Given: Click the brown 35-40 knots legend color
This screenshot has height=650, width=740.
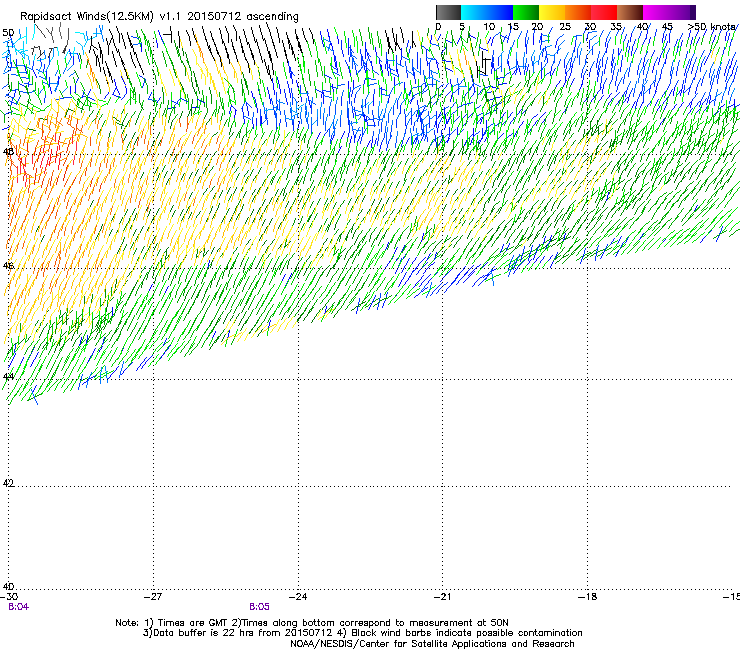Looking at the screenshot, I should click(x=630, y=12).
